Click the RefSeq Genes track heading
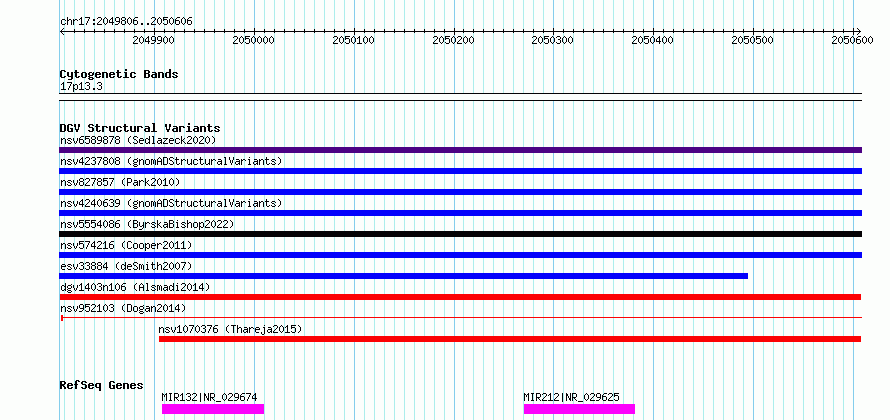890x420 pixels. click(x=102, y=385)
